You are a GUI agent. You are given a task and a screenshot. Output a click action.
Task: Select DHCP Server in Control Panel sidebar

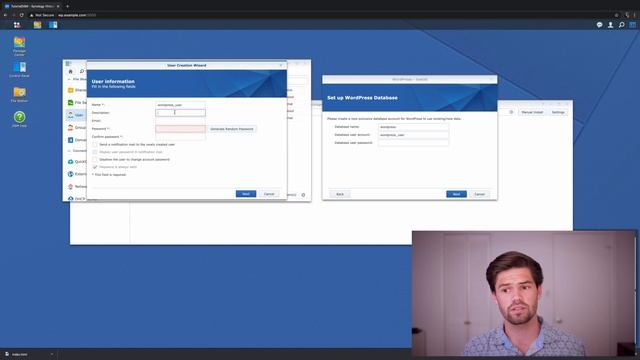point(76,198)
